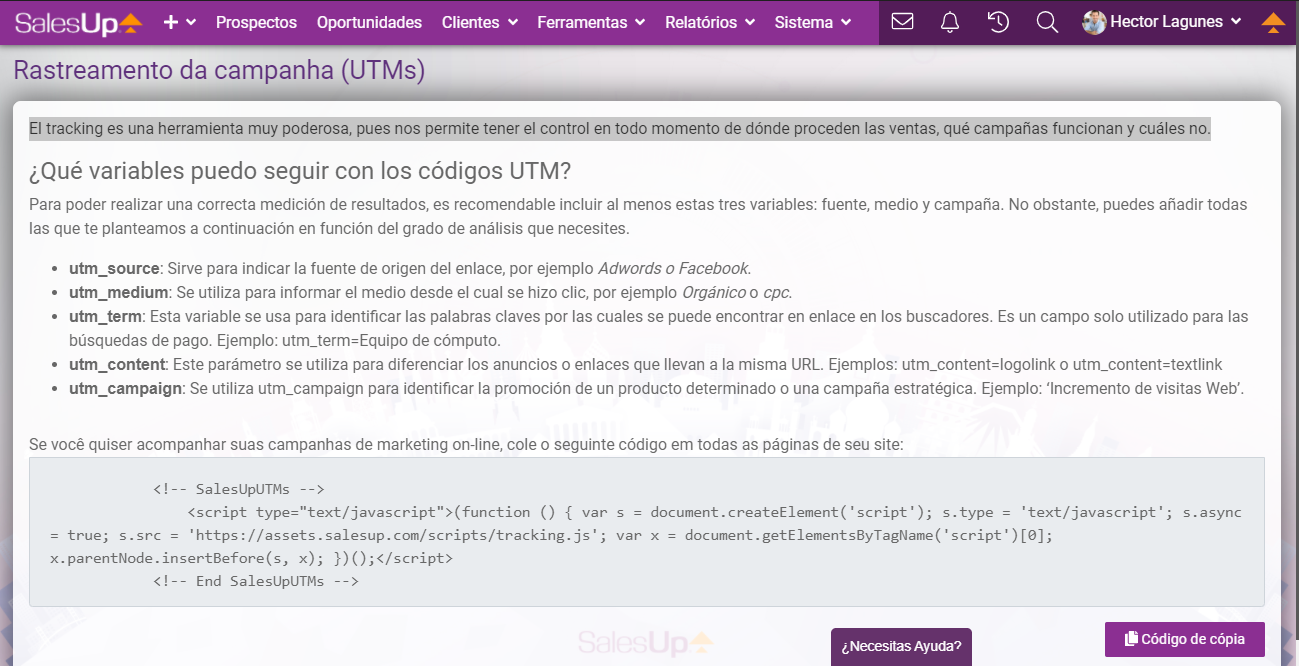Click the utm_medium bullet term

pos(119,292)
